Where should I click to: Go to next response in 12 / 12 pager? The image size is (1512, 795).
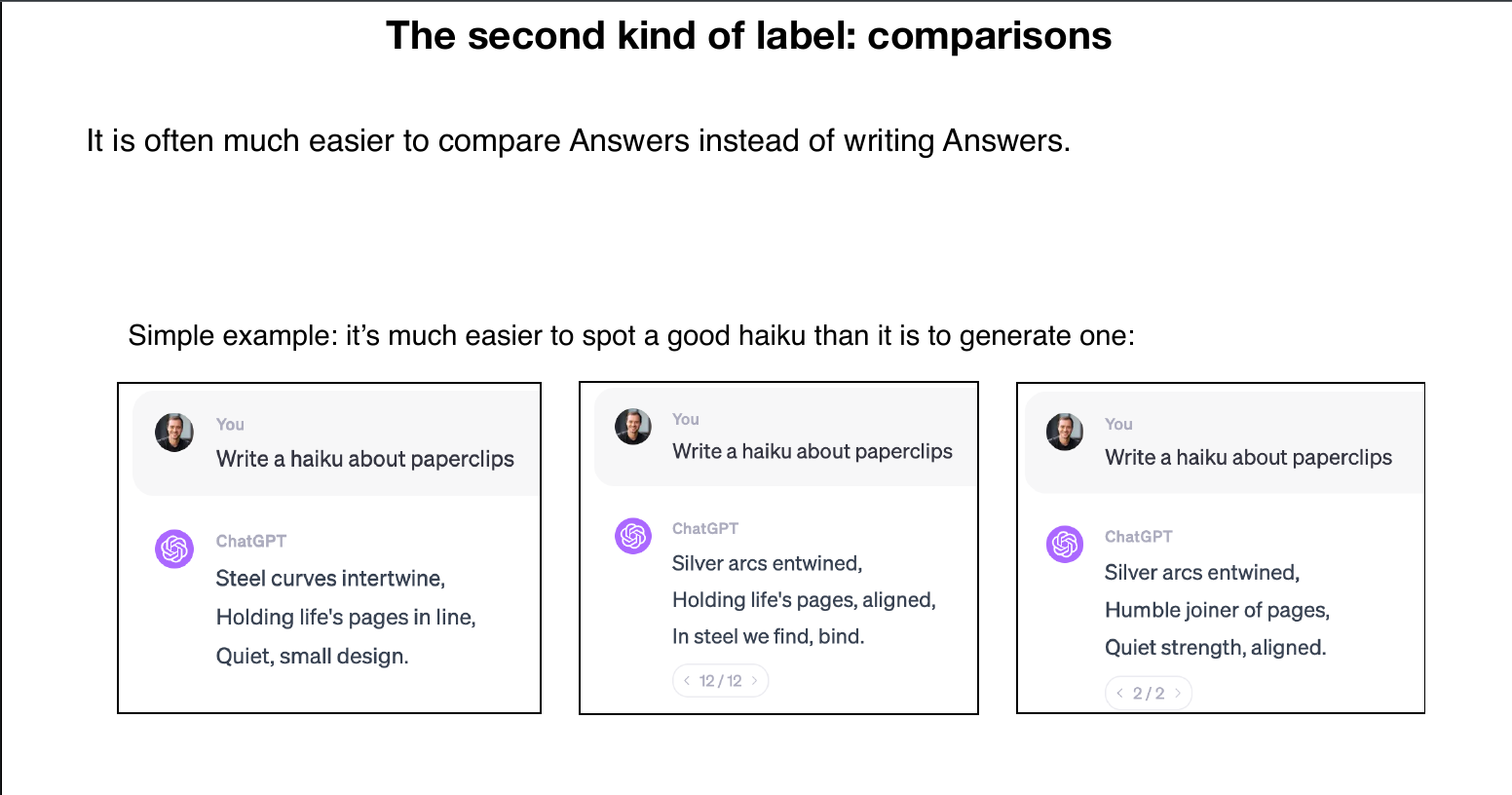point(754,681)
